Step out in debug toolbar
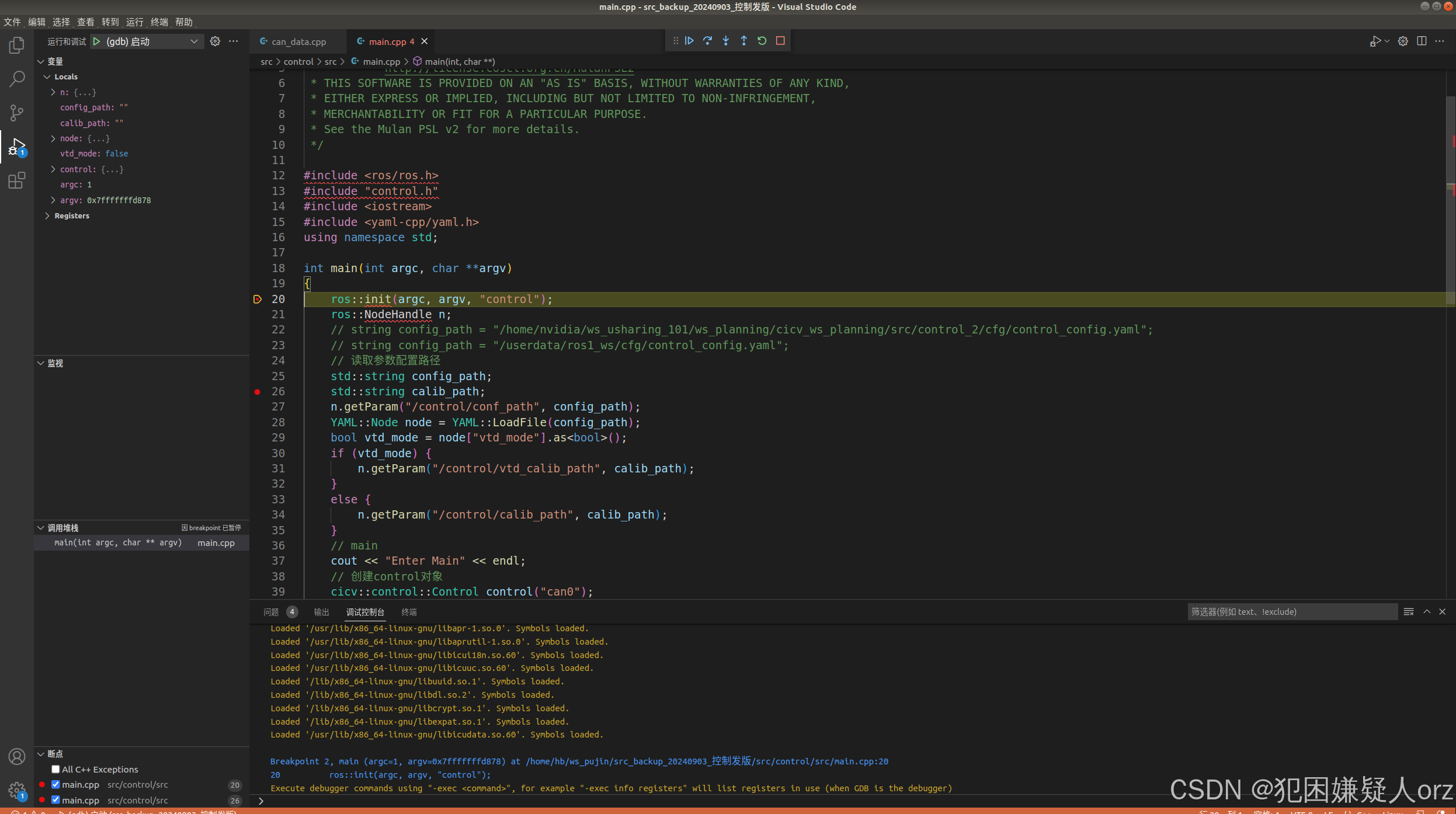Screen dimensions: 1456x814 744,41
